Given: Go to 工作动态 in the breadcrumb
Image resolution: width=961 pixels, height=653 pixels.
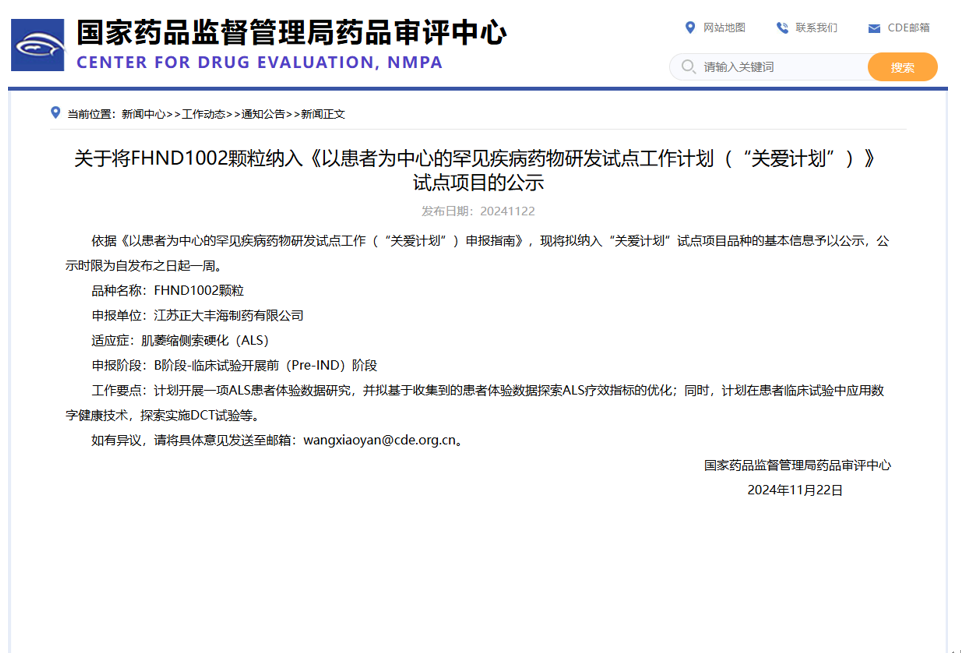Looking at the screenshot, I should point(203,114).
